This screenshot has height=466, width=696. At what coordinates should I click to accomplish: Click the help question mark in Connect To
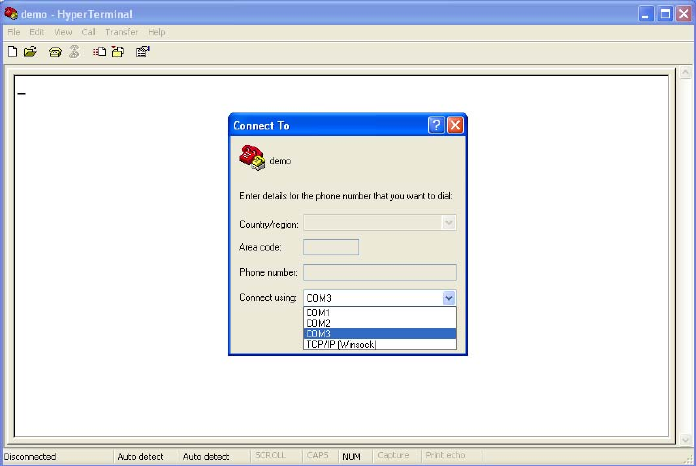point(436,125)
